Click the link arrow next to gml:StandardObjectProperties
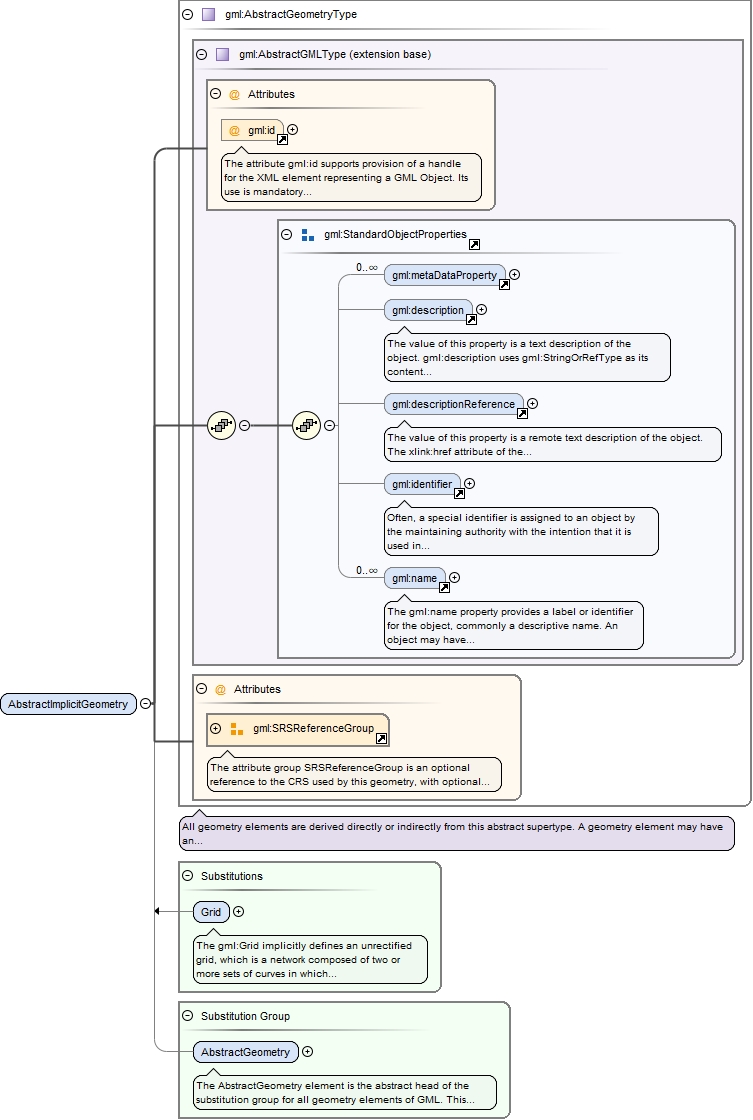The width and height of the screenshot is (753, 1120). click(x=474, y=245)
